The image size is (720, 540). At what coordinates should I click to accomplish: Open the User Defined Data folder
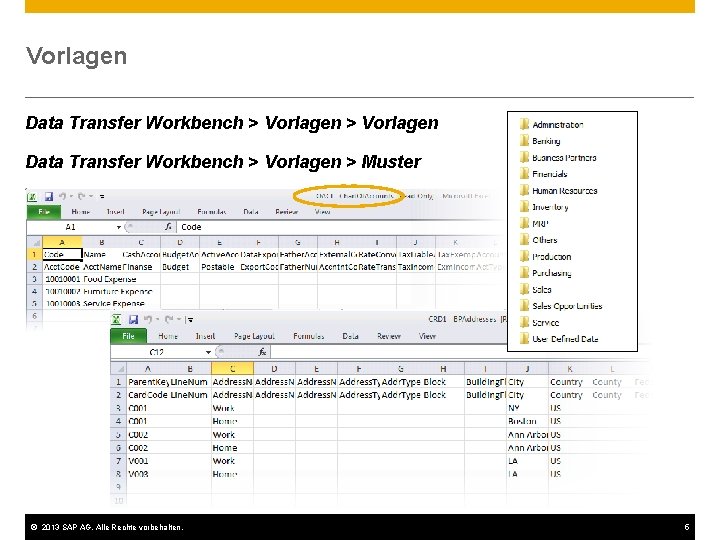click(x=559, y=339)
